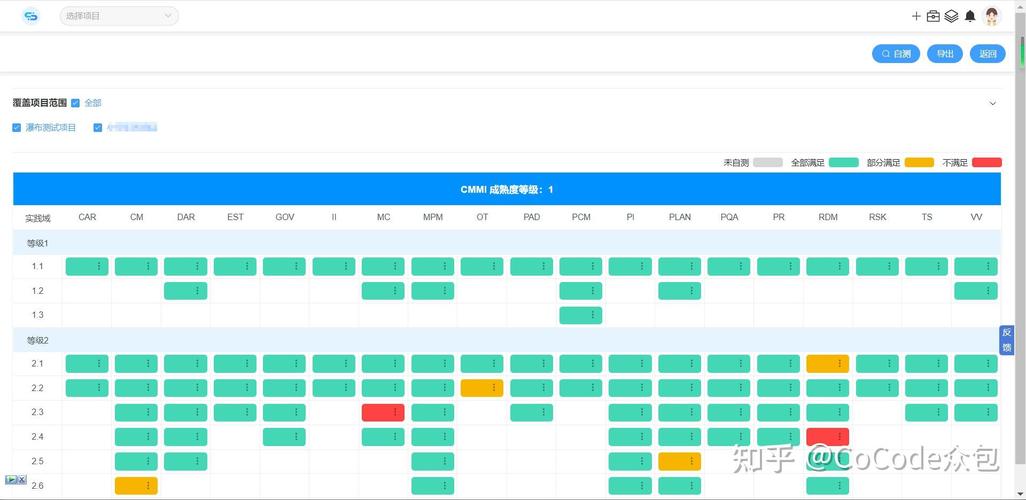Image resolution: width=1026 pixels, height=500 pixels.
Task: Click the CoCode logo icon
Action: (31, 16)
